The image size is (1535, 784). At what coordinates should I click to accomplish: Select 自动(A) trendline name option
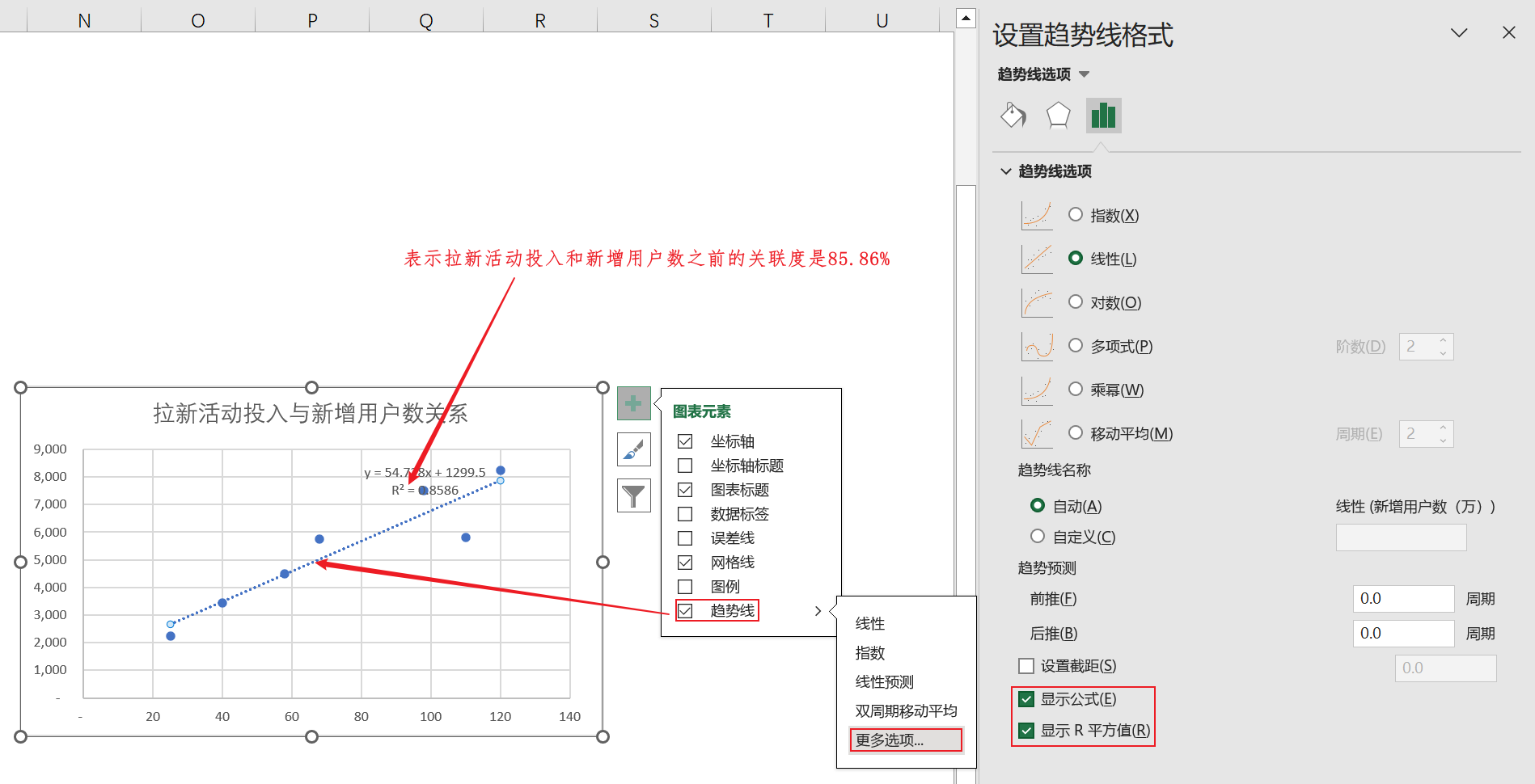point(1038,506)
